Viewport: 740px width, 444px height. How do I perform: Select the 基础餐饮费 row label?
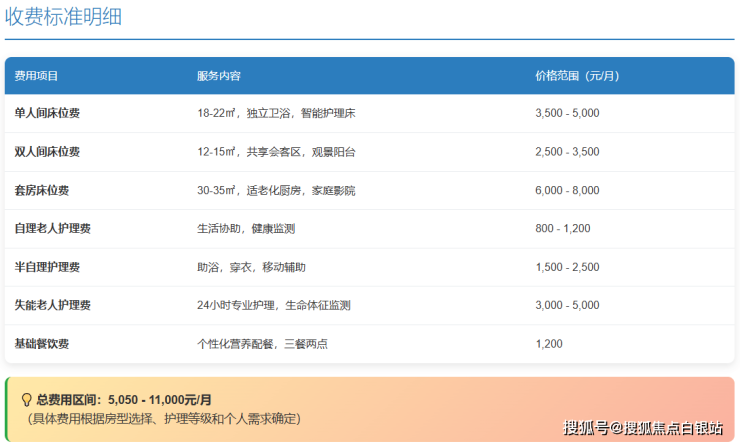click(41, 343)
